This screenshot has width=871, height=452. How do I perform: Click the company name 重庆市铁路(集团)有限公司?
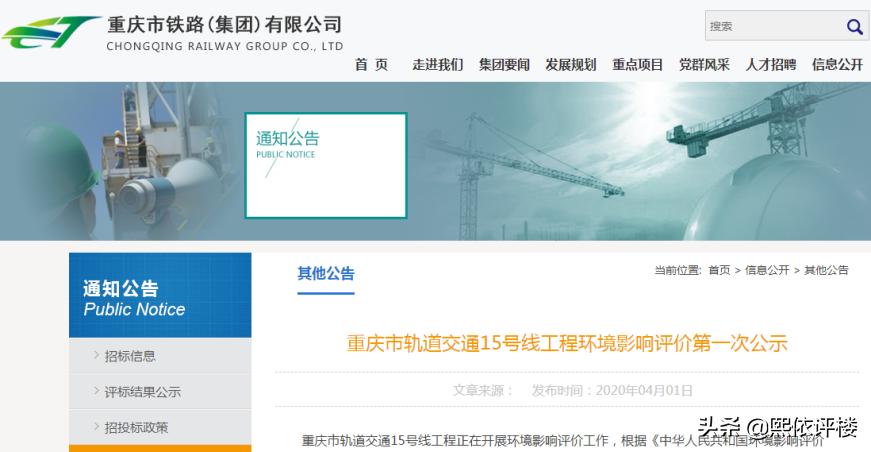click(224, 24)
